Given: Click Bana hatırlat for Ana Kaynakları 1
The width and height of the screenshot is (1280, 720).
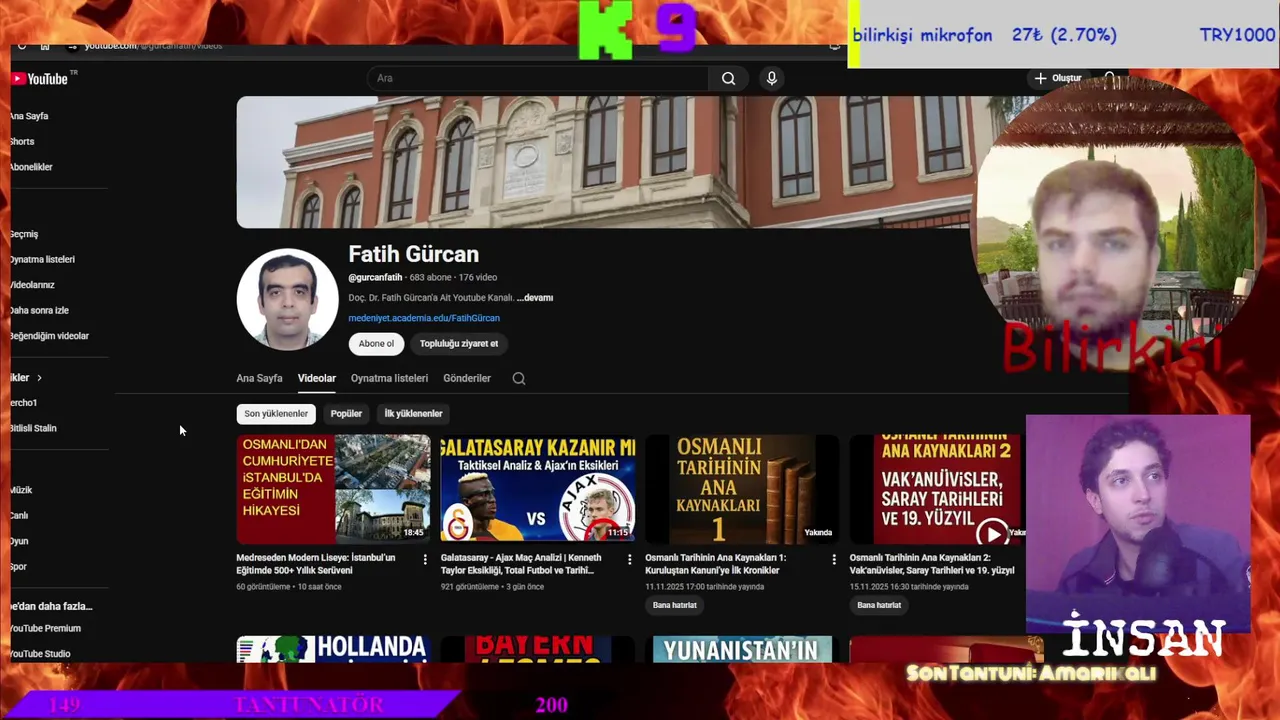Looking at the screenshot, I should pos(675,605).
